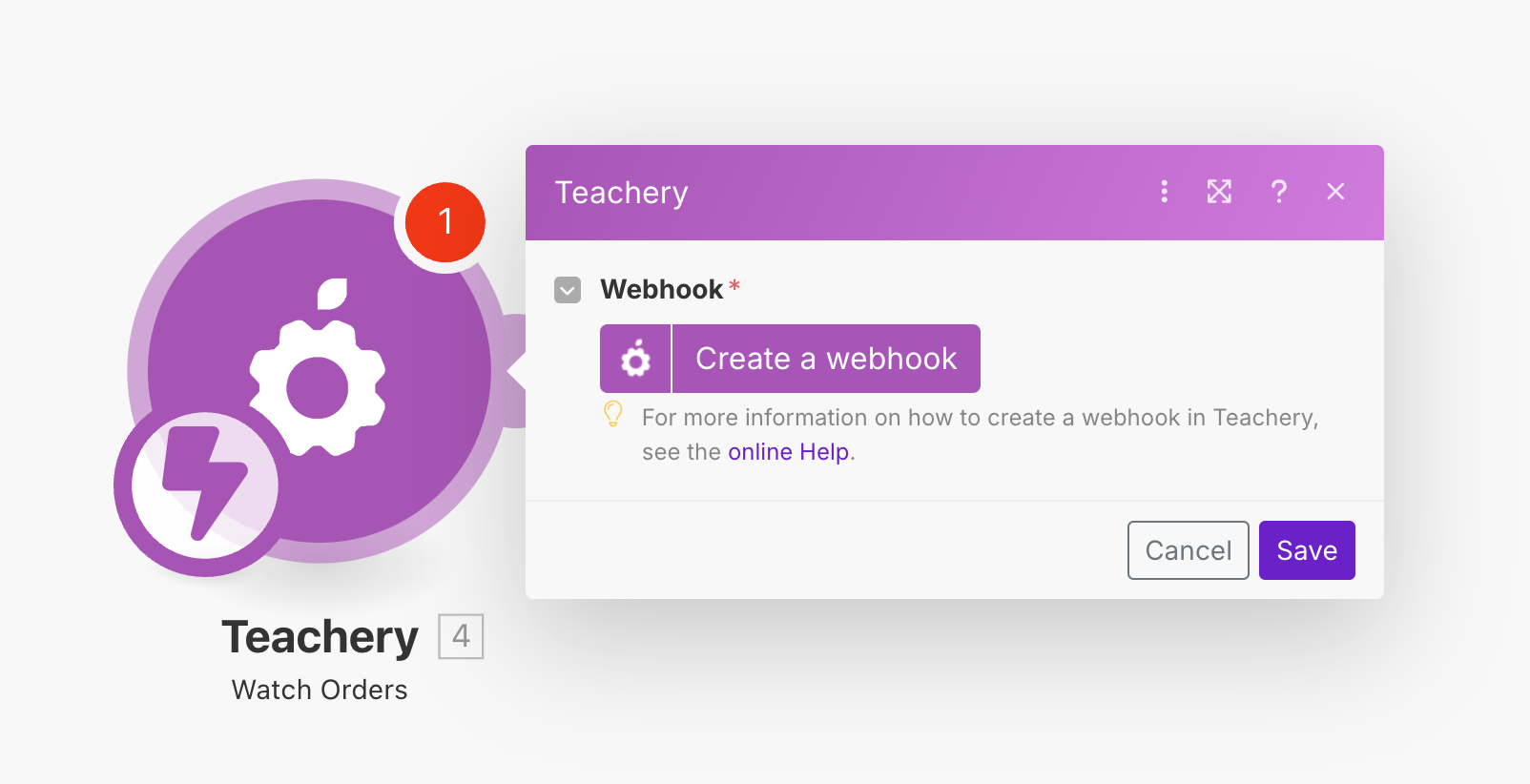Open the question mark help icon
The height and width of the screenshot is (784, 1530).
pos(1279,192)
